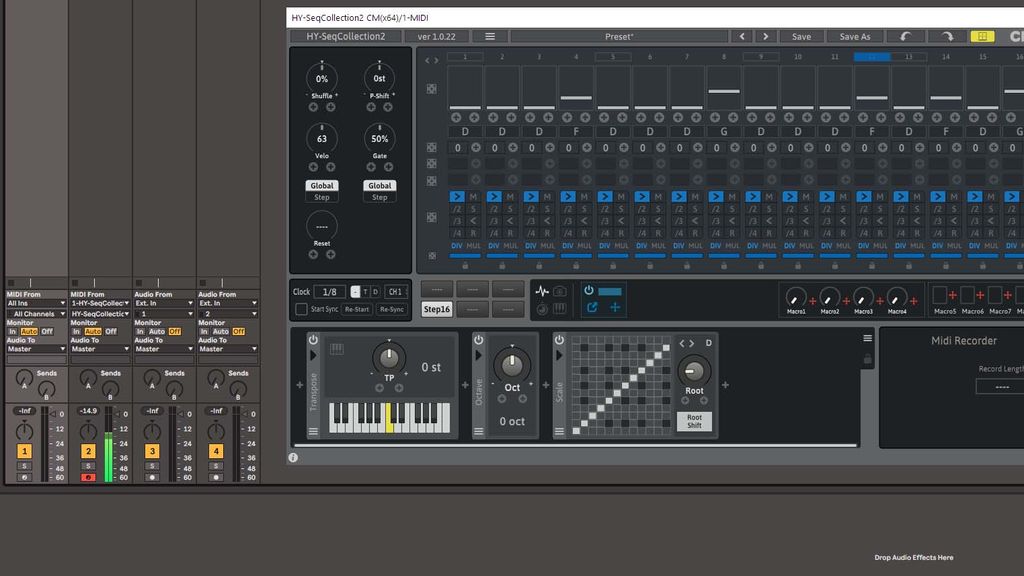Click the Root Shift button in the Scale module
1024x576 pixels.
point(694,419)
